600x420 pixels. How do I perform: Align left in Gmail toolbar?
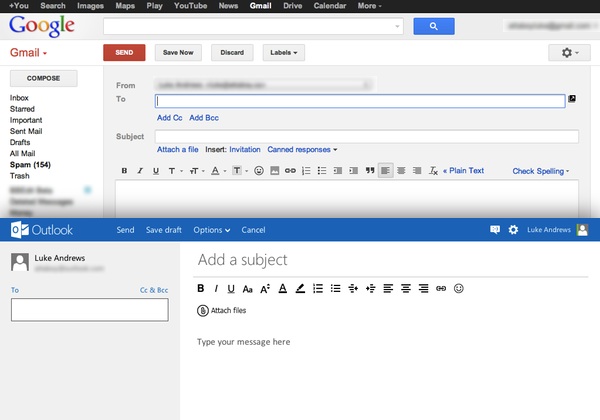(385, 171)
